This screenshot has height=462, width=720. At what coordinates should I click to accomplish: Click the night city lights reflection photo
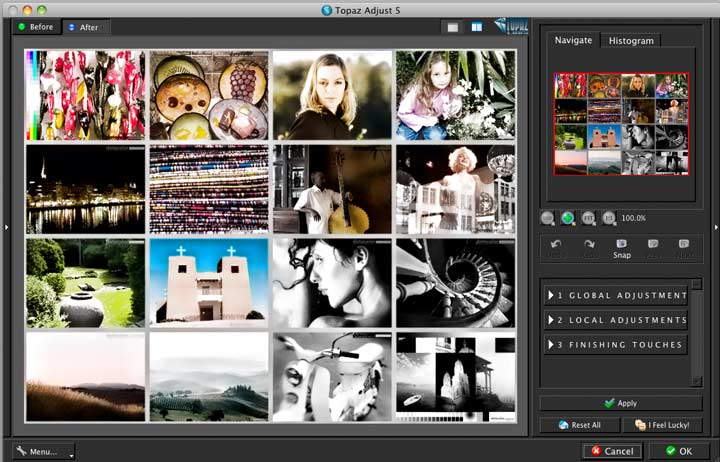pos(85,189)
